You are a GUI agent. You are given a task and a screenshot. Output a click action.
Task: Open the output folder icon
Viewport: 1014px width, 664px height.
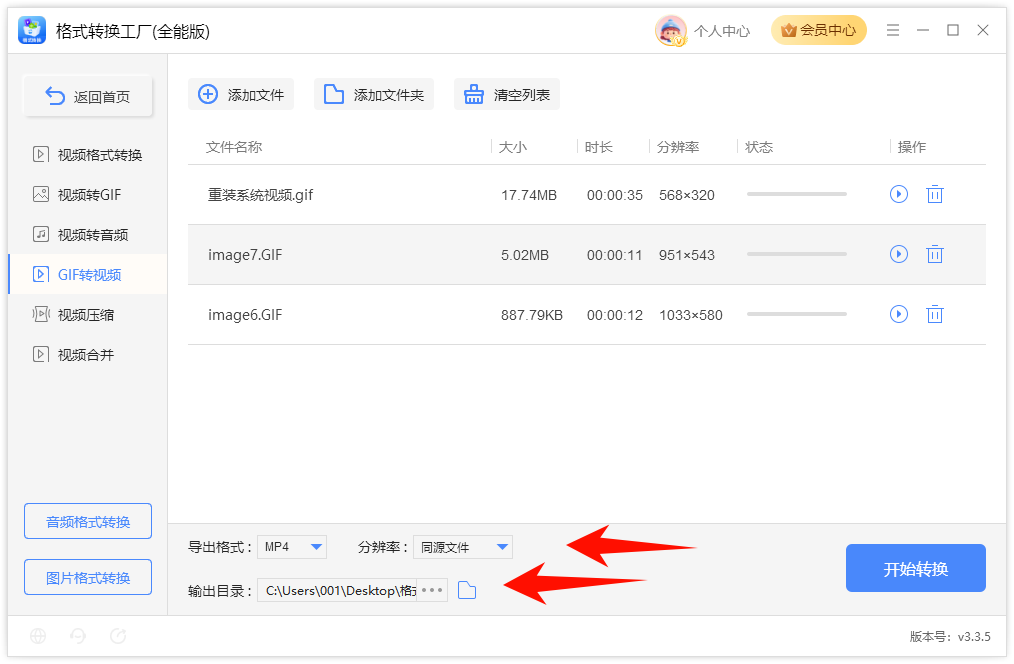(467, 590)
